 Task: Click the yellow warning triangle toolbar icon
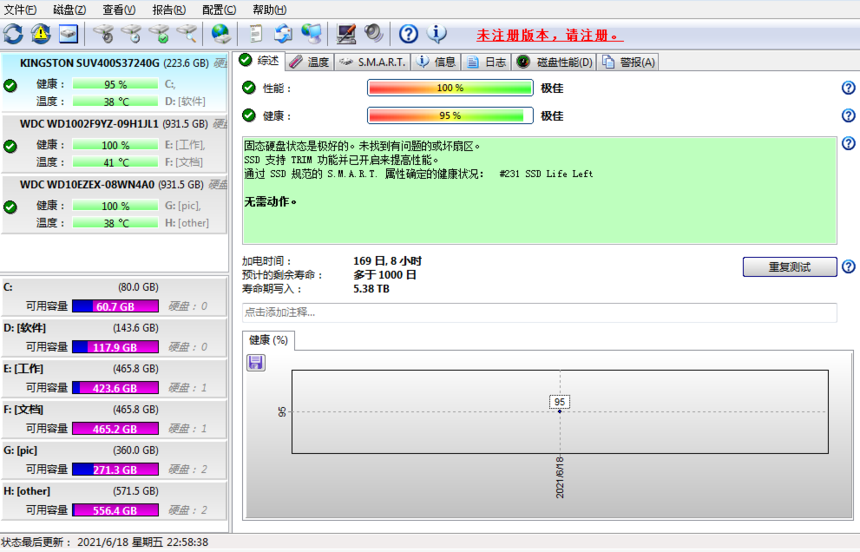point(40,34)
